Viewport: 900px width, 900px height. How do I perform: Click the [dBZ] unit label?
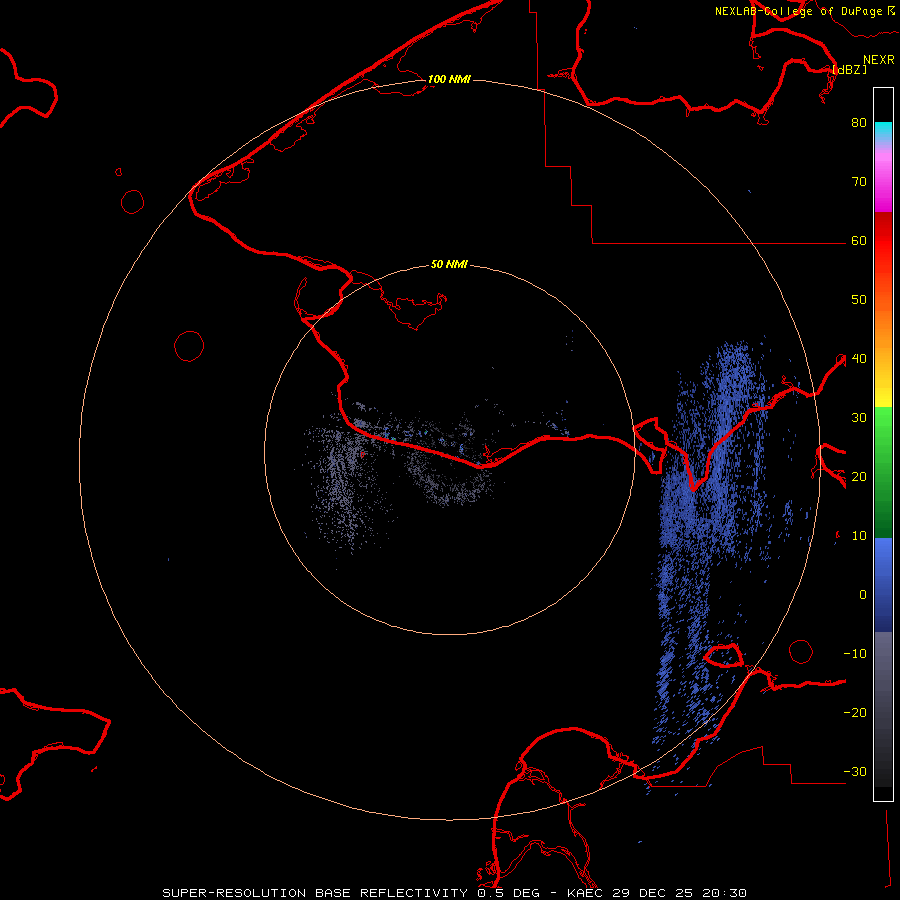point(849,69)
